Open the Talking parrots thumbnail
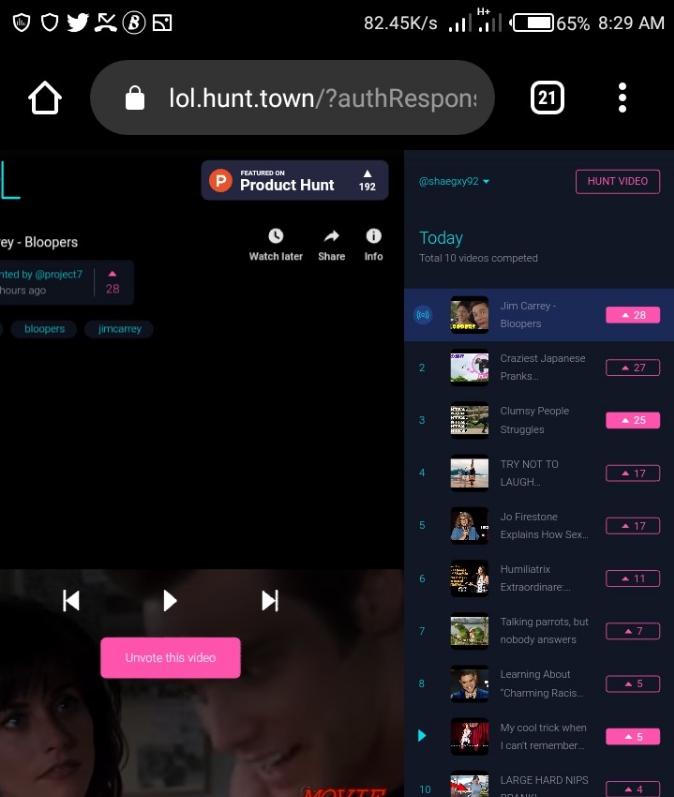Image resolution: width=674 pixels, height=797 pixels. coord(470,631)
